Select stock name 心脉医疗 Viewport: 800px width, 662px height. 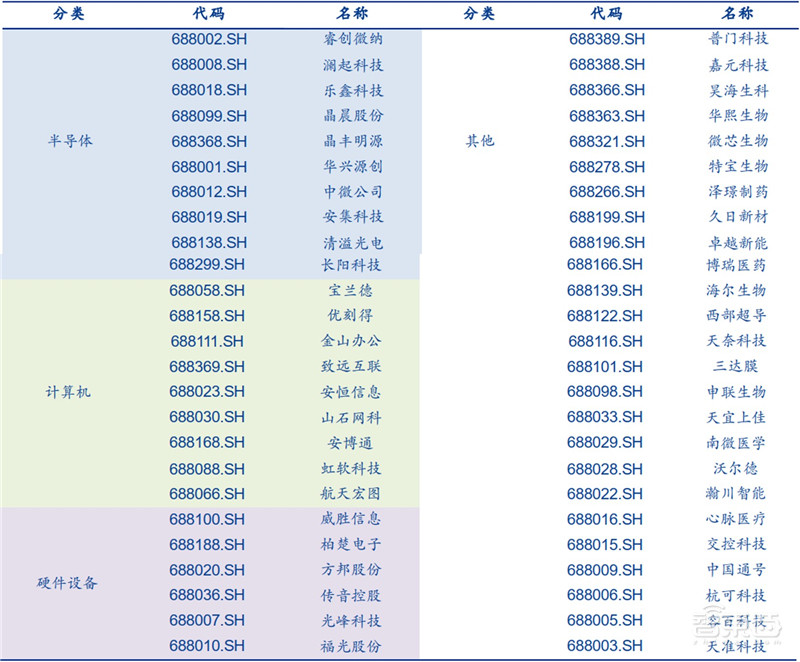click(736, 519)
